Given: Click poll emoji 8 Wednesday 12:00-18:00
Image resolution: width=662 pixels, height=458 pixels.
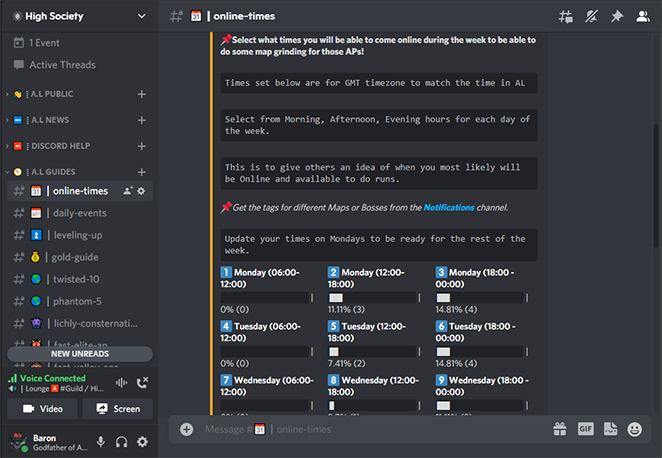Looking at the screenshot, I should coord(334,380).
